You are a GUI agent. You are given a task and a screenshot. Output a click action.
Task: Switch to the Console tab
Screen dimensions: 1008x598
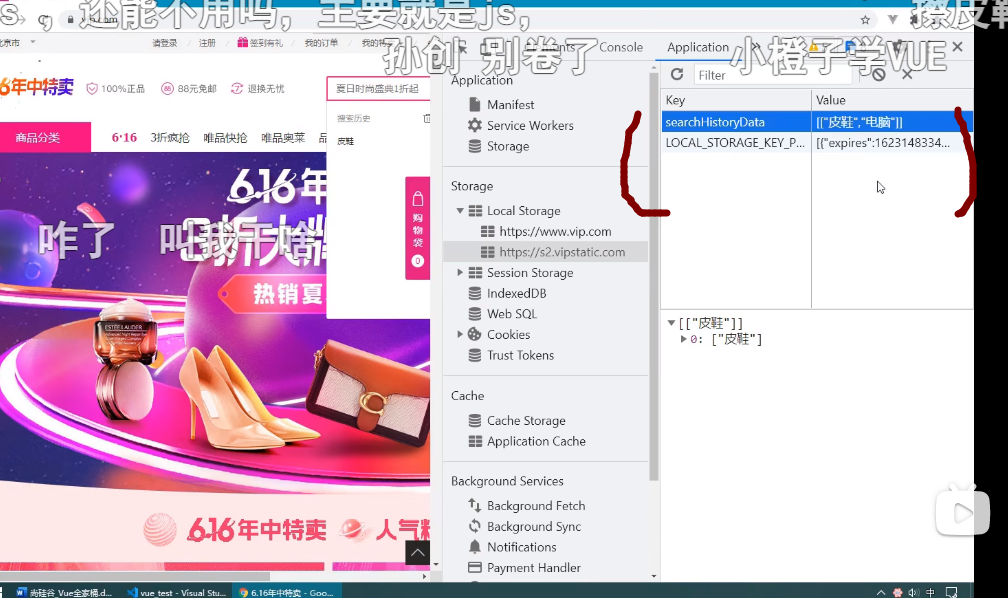[x=620, y=48]
